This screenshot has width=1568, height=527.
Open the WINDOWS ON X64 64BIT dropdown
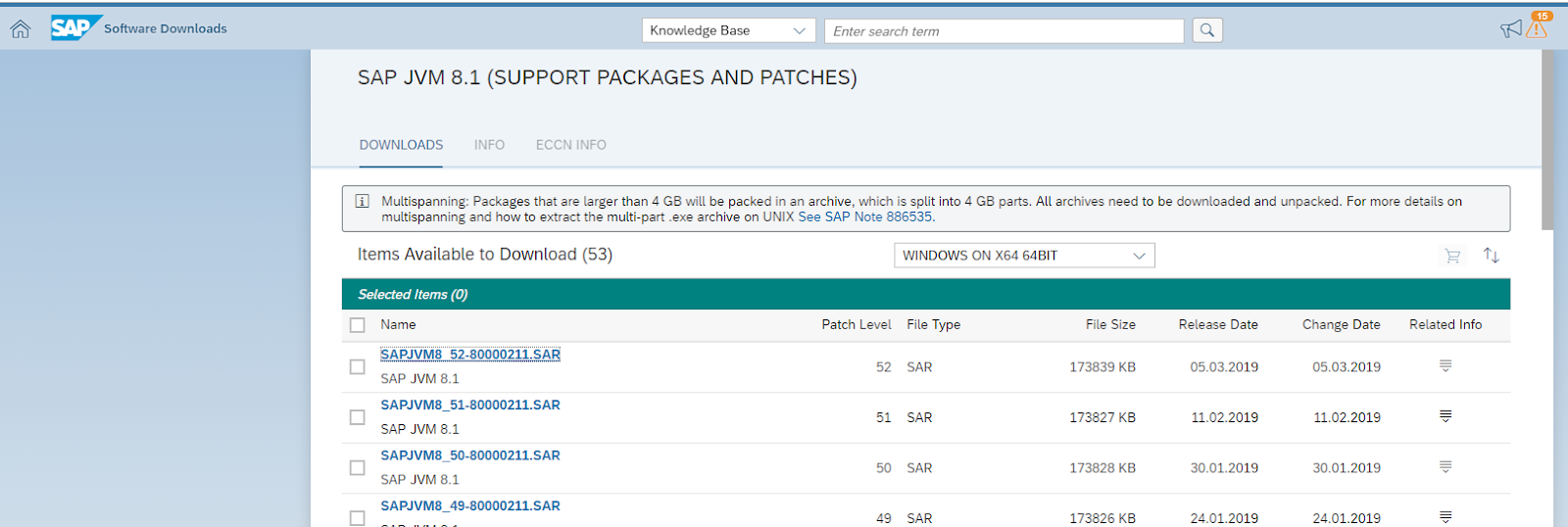click(1024, 256)
